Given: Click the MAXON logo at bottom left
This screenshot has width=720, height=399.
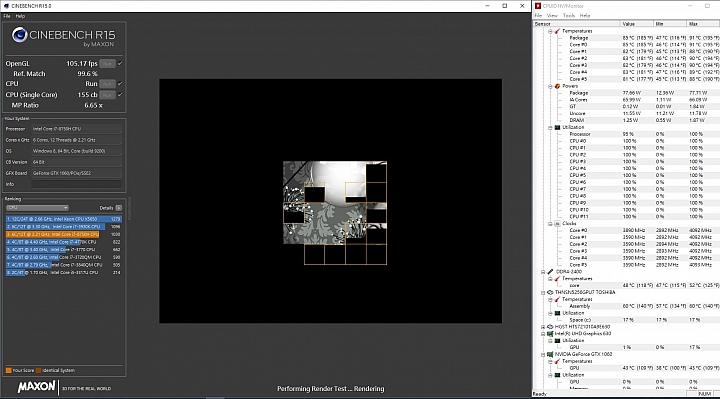Looking at the screenshot, I should tap(37, 387).
